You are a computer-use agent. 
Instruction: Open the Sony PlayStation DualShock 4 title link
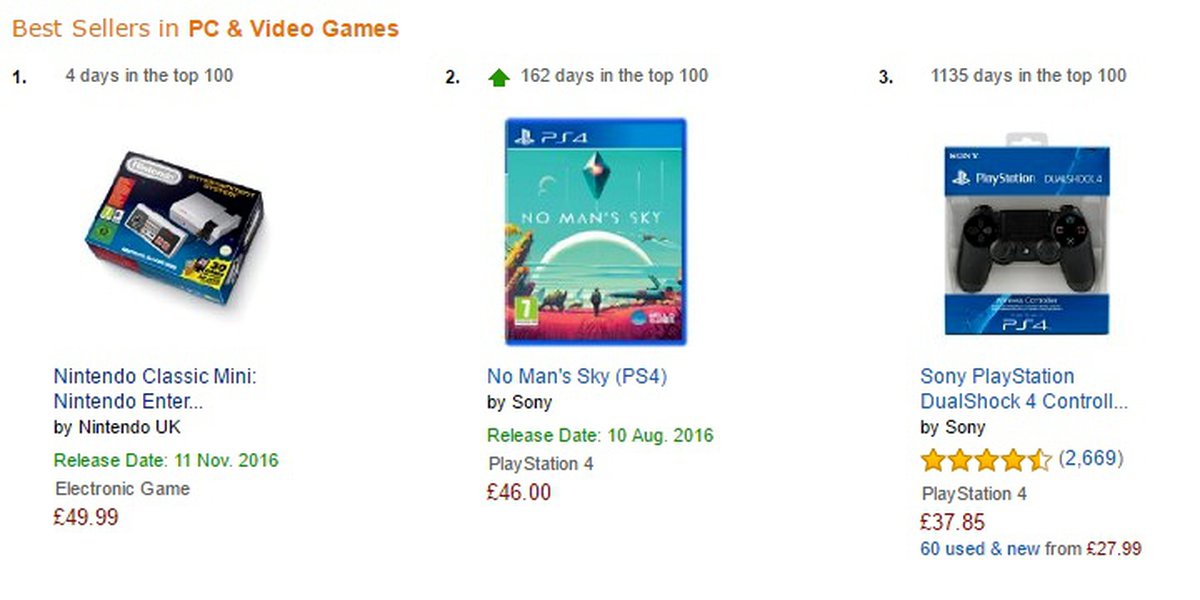(1023, 389)
